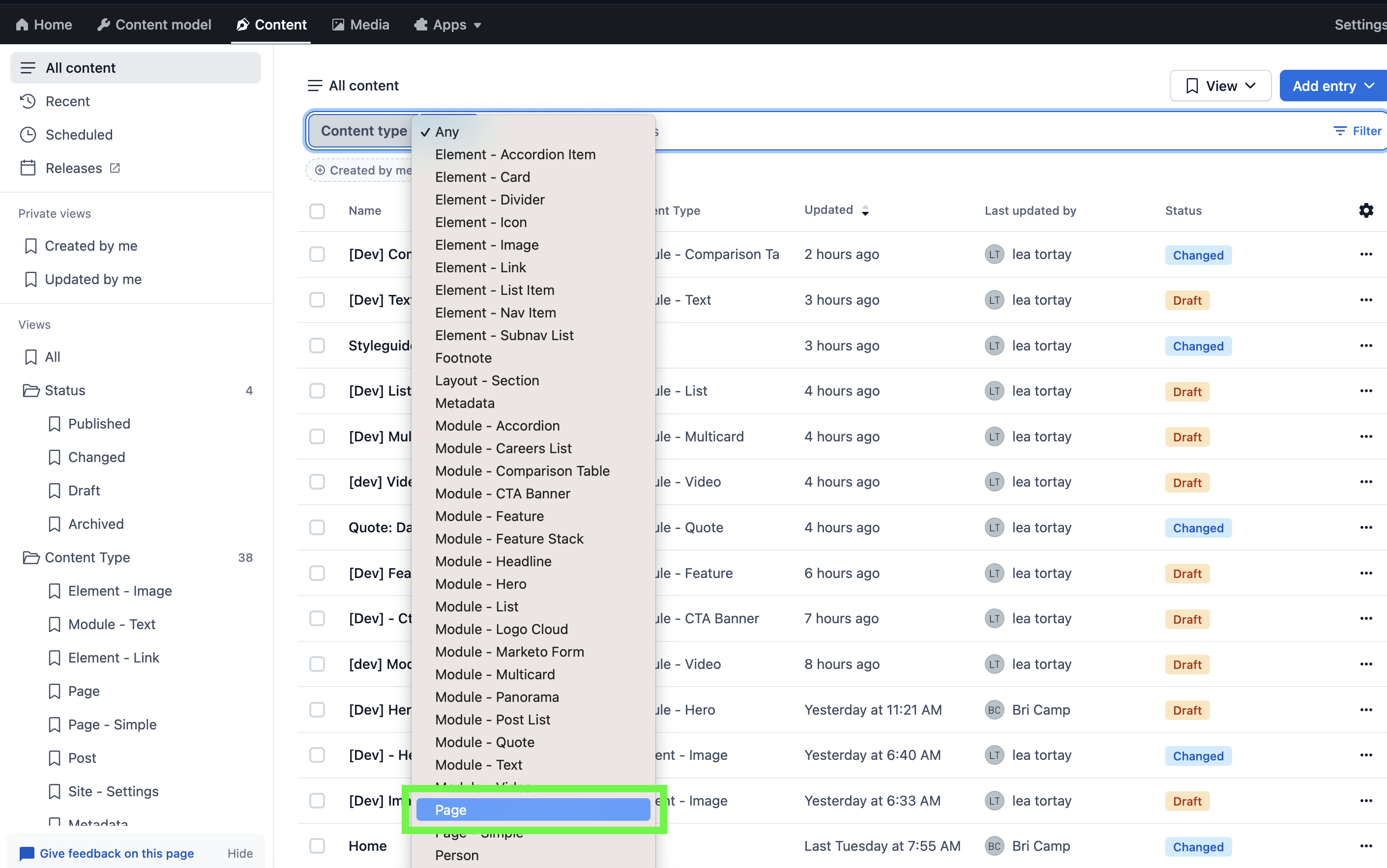This screenshot has width=1387, height=868.
Task: Click the scheduled clock icon in sidebar
Action: [28, 134]
